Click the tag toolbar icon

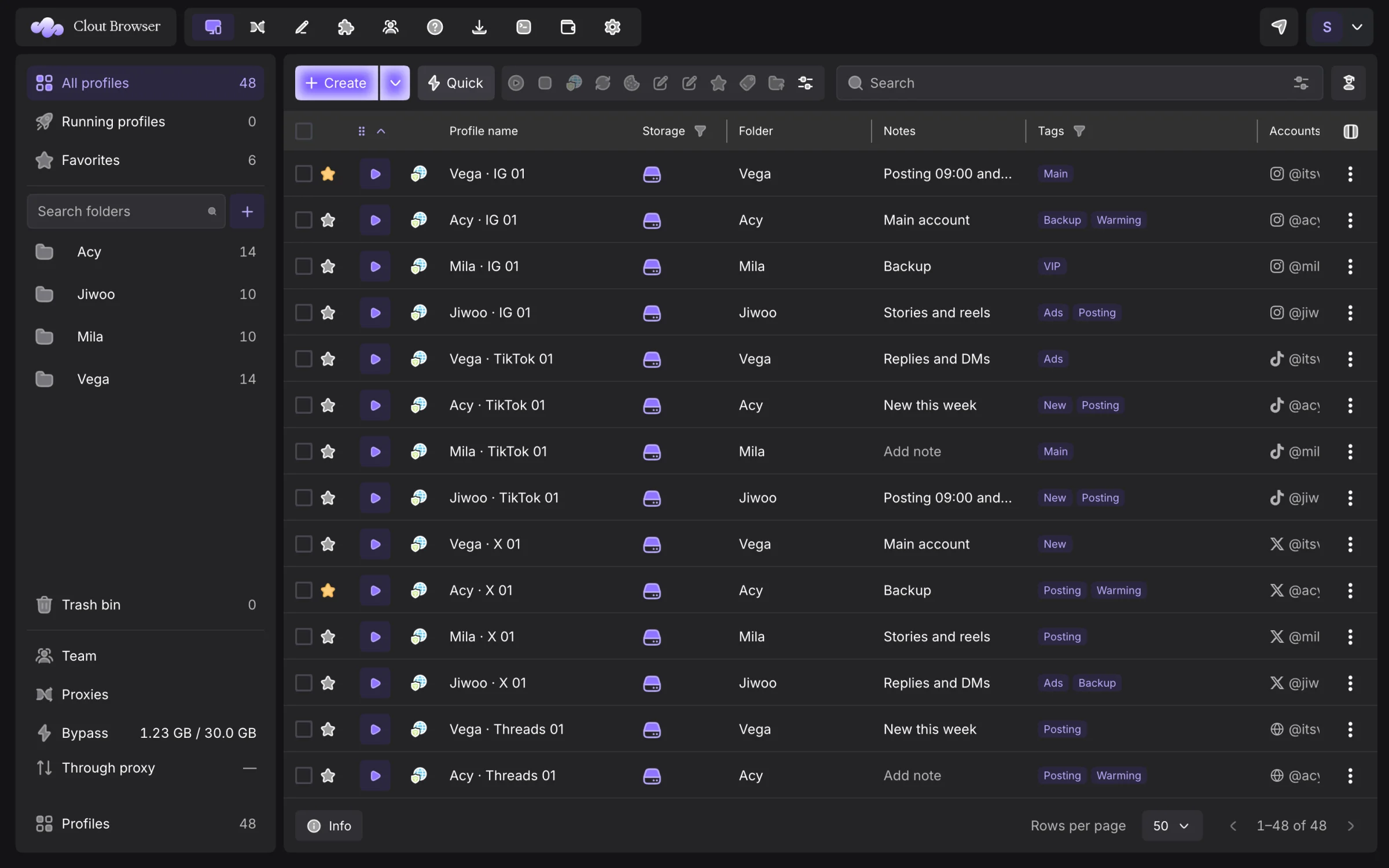[747, 83]
